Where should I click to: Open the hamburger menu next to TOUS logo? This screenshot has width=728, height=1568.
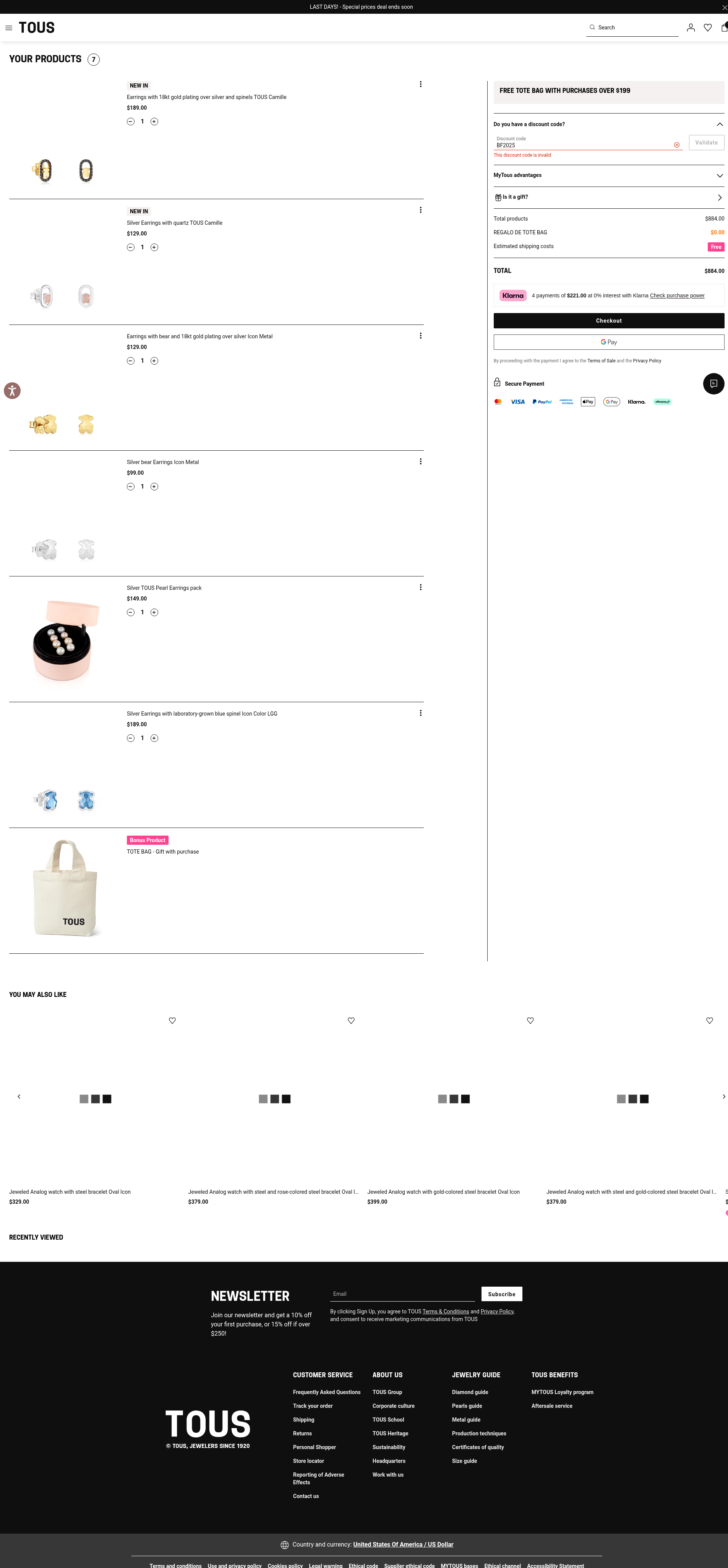8,28
